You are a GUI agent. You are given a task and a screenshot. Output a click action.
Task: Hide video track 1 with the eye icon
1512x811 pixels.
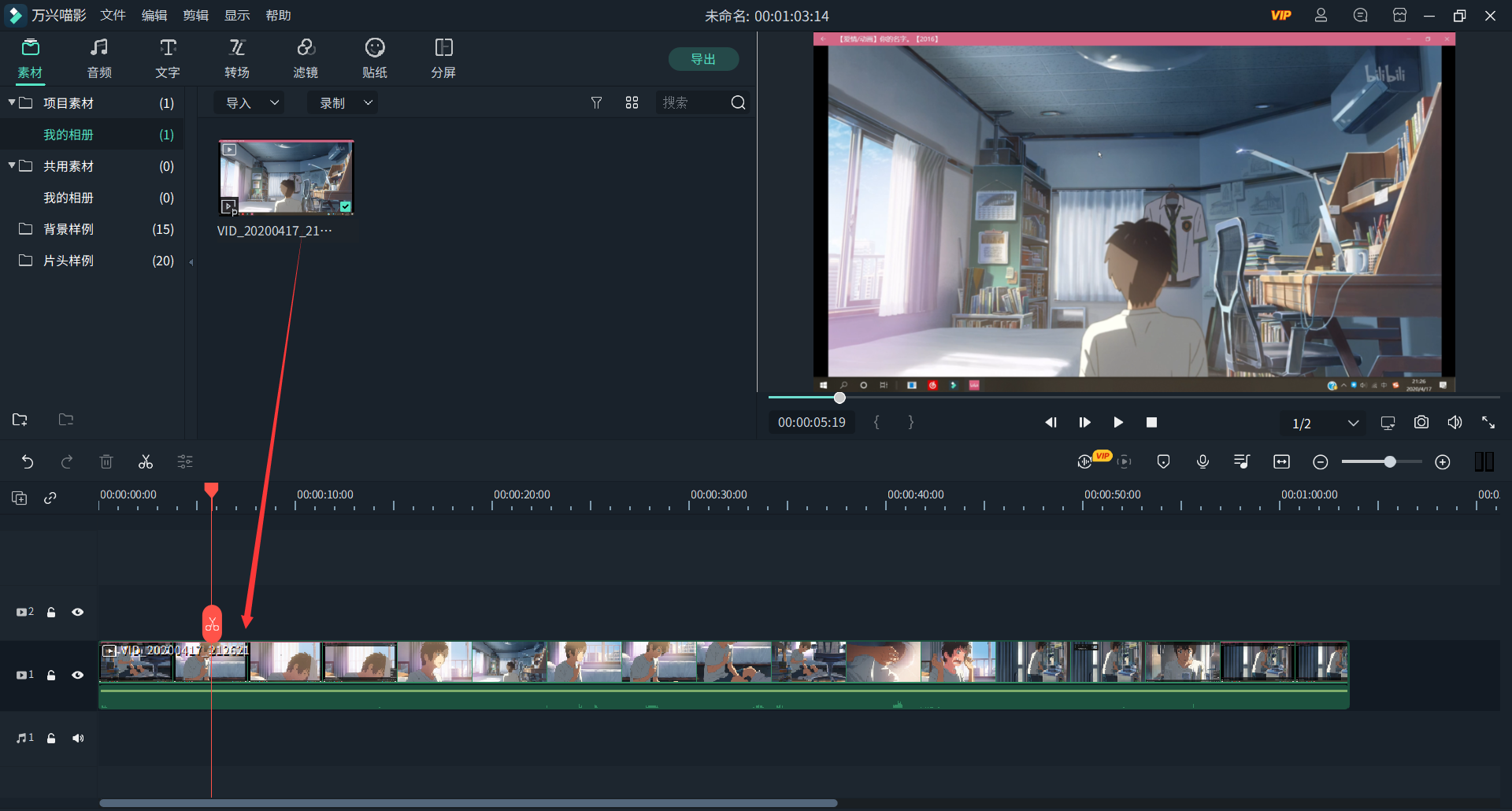[78, 675]
